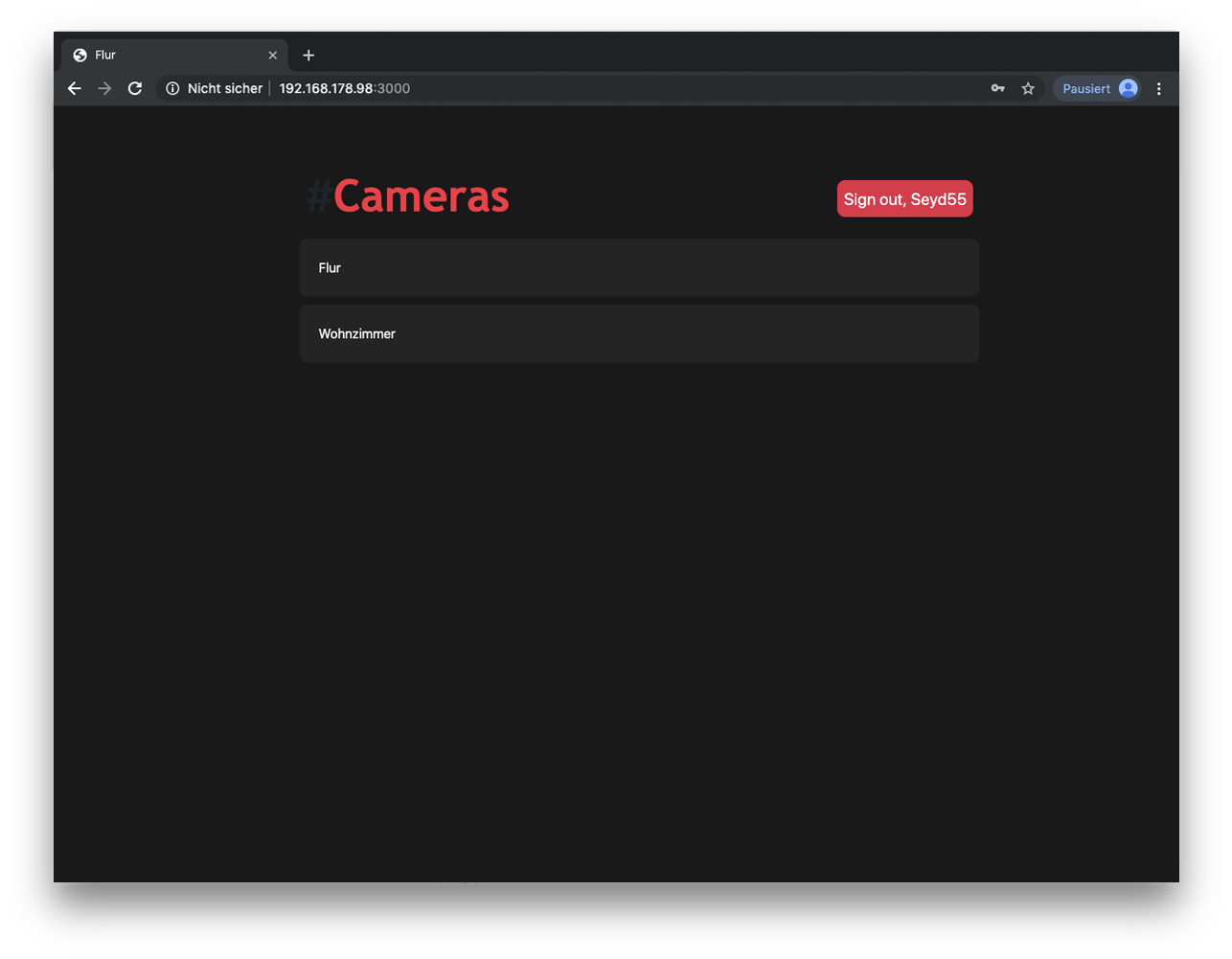Click the key icon for saved passwords

click(997, 88)
